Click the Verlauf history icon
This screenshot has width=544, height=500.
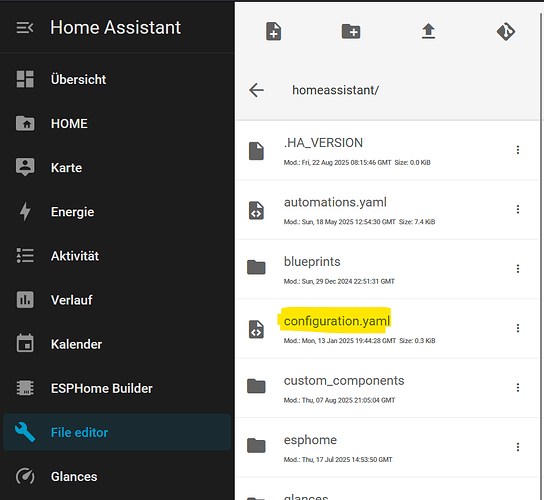tap(25, 300)
